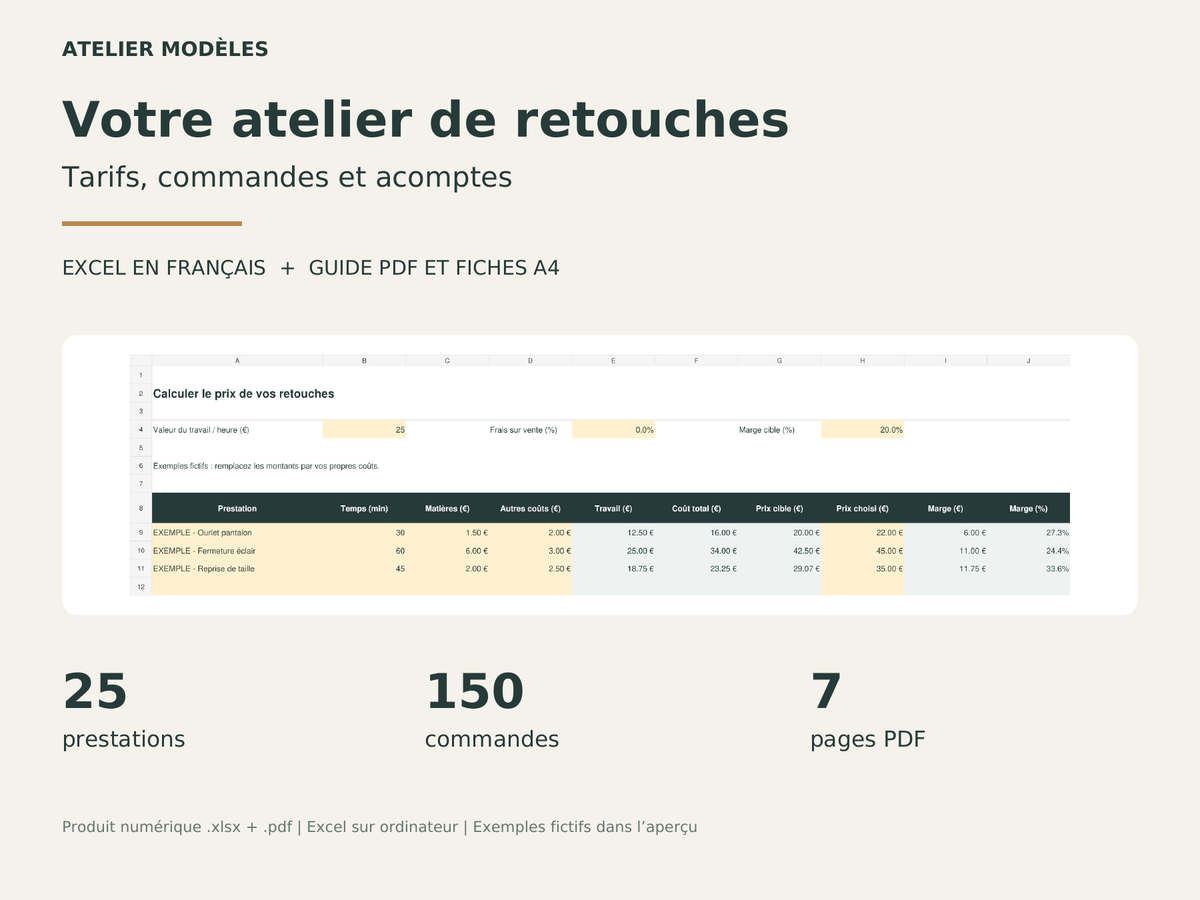Select the Marge cible 20.0% cell
This screenshot has width=1200, height=900.
(862, 430)
